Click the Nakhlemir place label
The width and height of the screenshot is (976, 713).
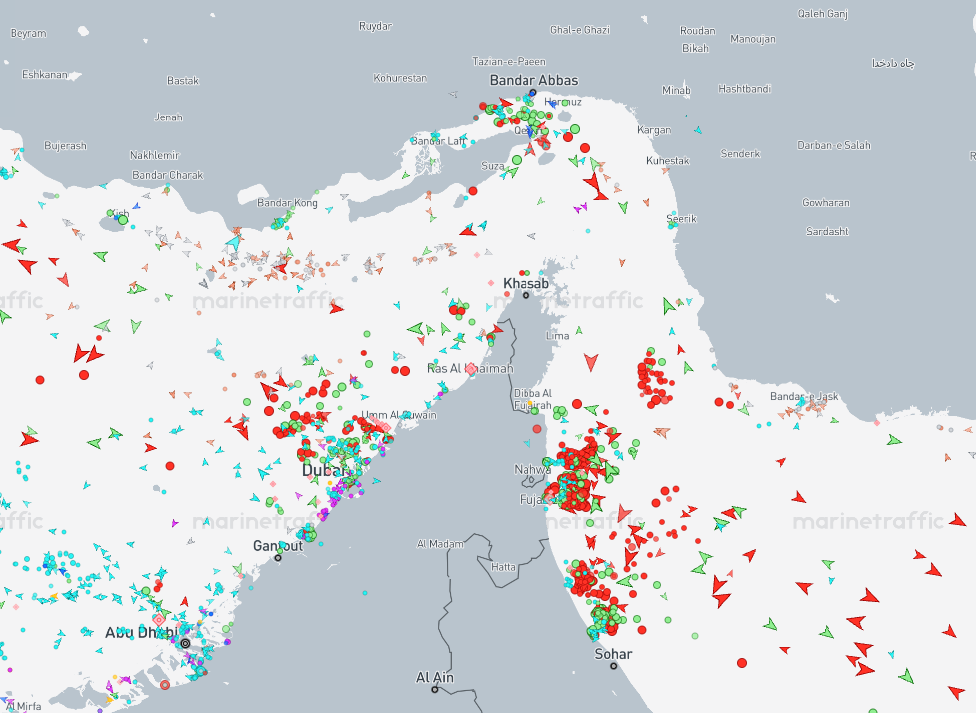coord(154,155)
